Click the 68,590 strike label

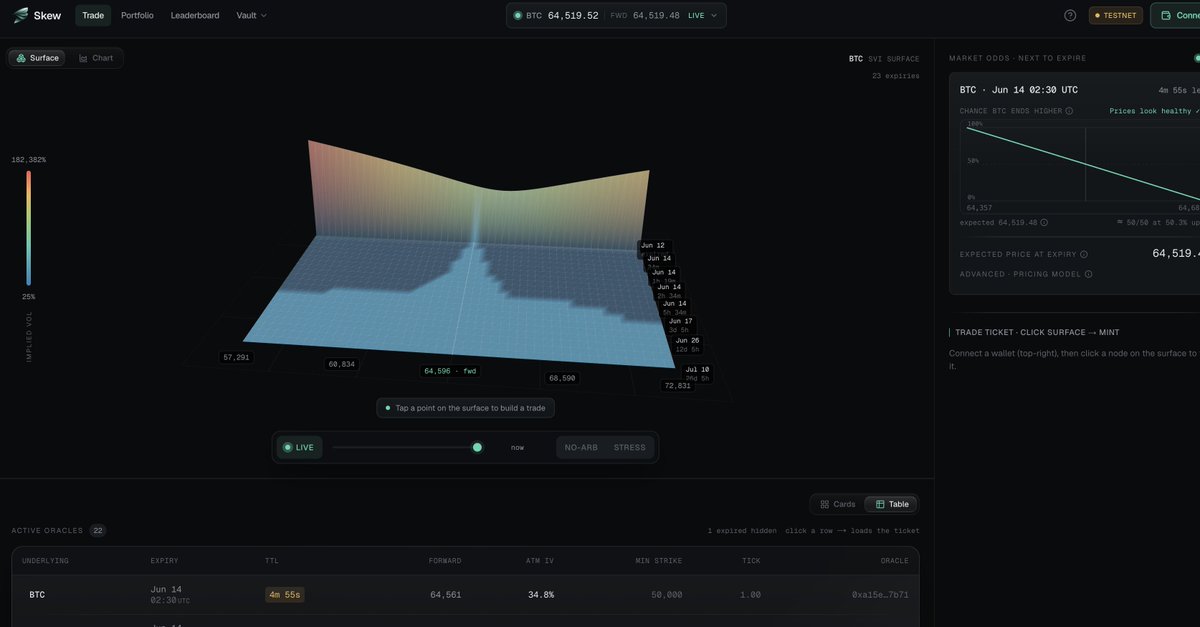tap(561, 378)
